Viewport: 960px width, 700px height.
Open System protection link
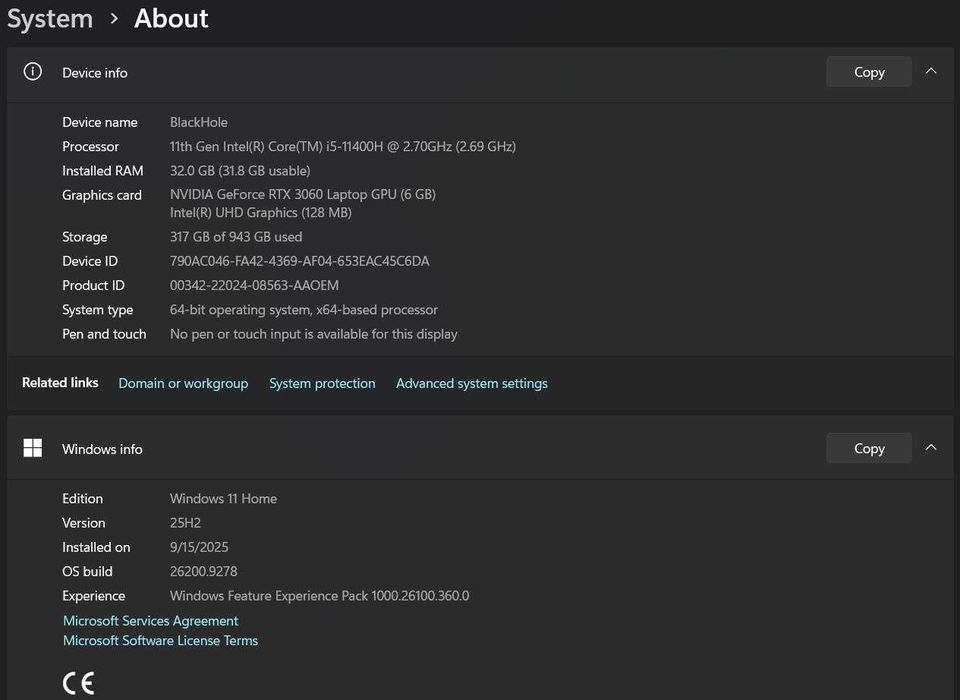pyautogui.click(x=322, y=383)
